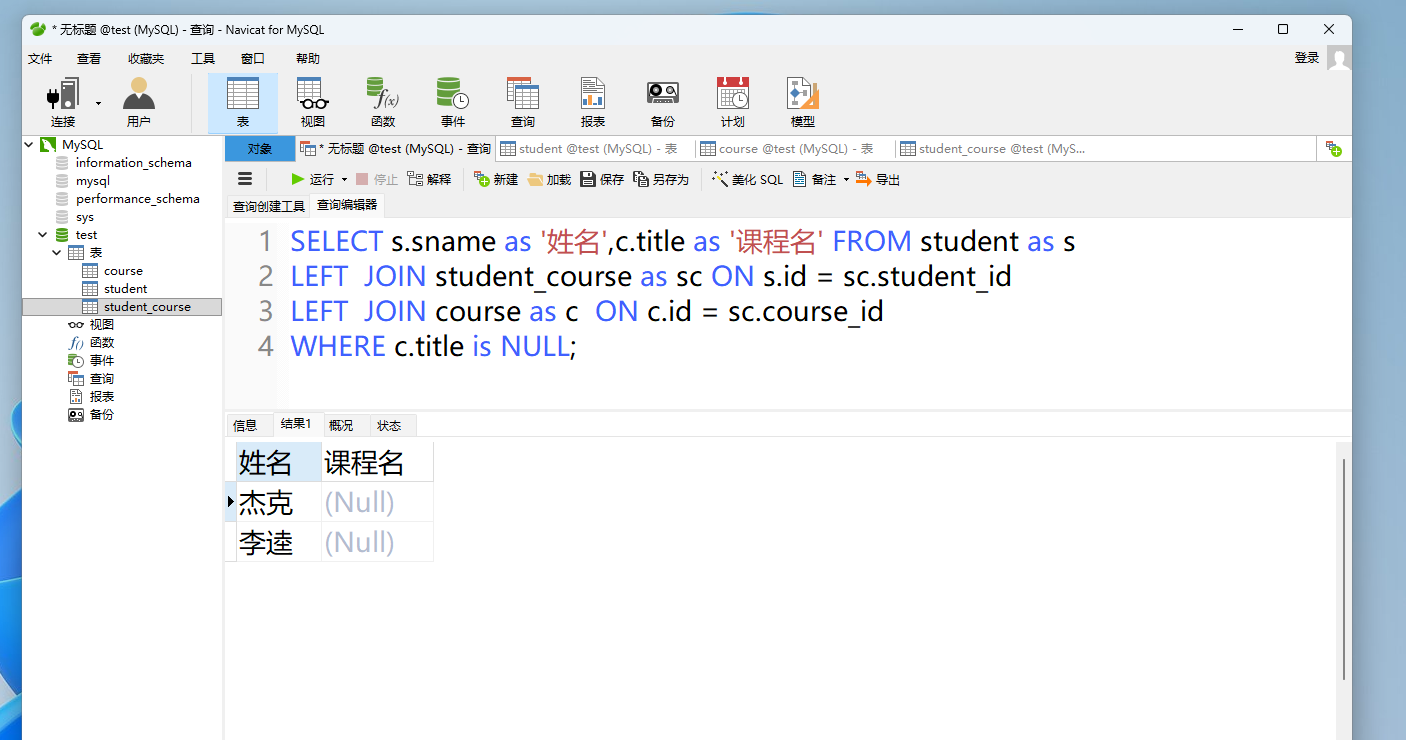Open the 连接 connection tool
The height and width of the screenshot is (740, 1406).
(63, 103)
